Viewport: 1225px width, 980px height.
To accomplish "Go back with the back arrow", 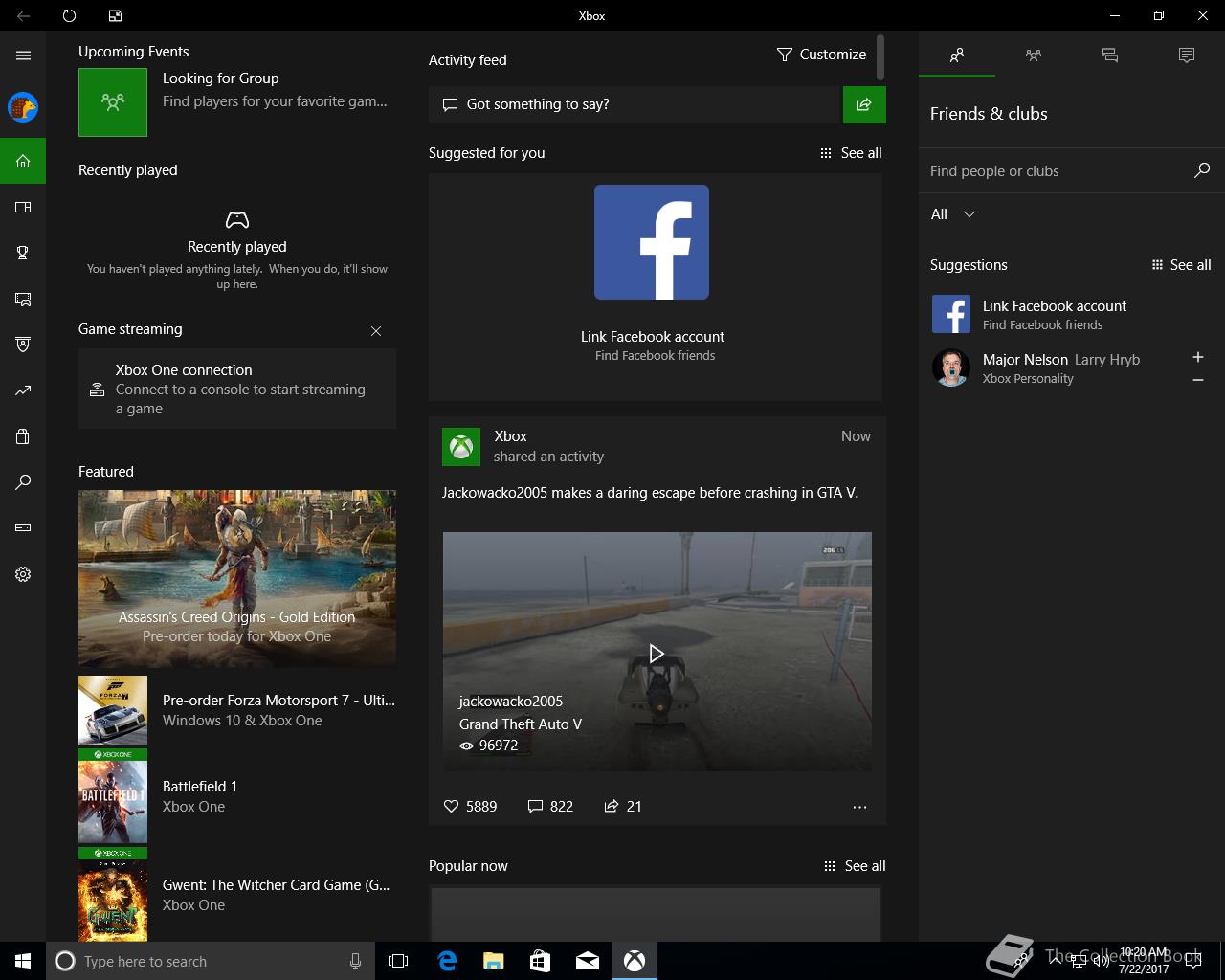I will [x=23, y=15].
